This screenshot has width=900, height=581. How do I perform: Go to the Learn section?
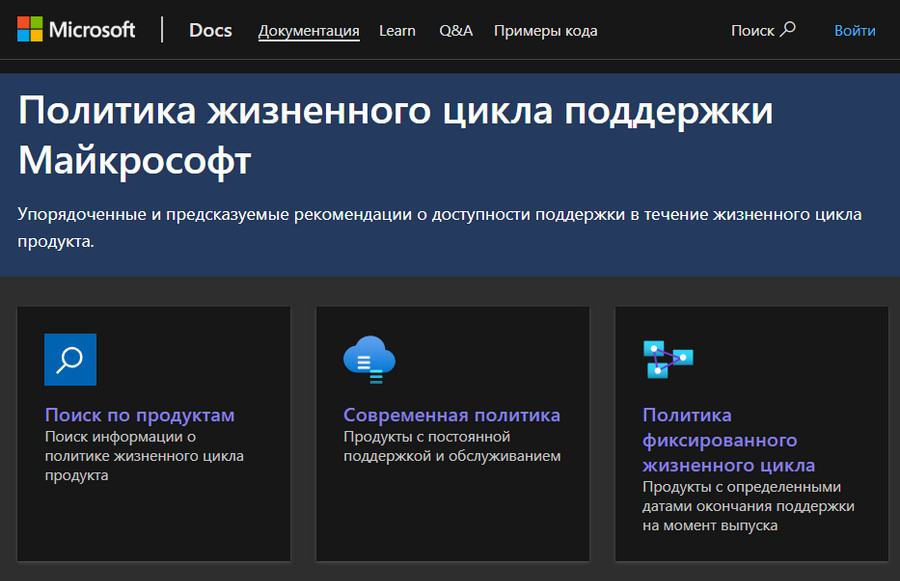click(397, 31)
